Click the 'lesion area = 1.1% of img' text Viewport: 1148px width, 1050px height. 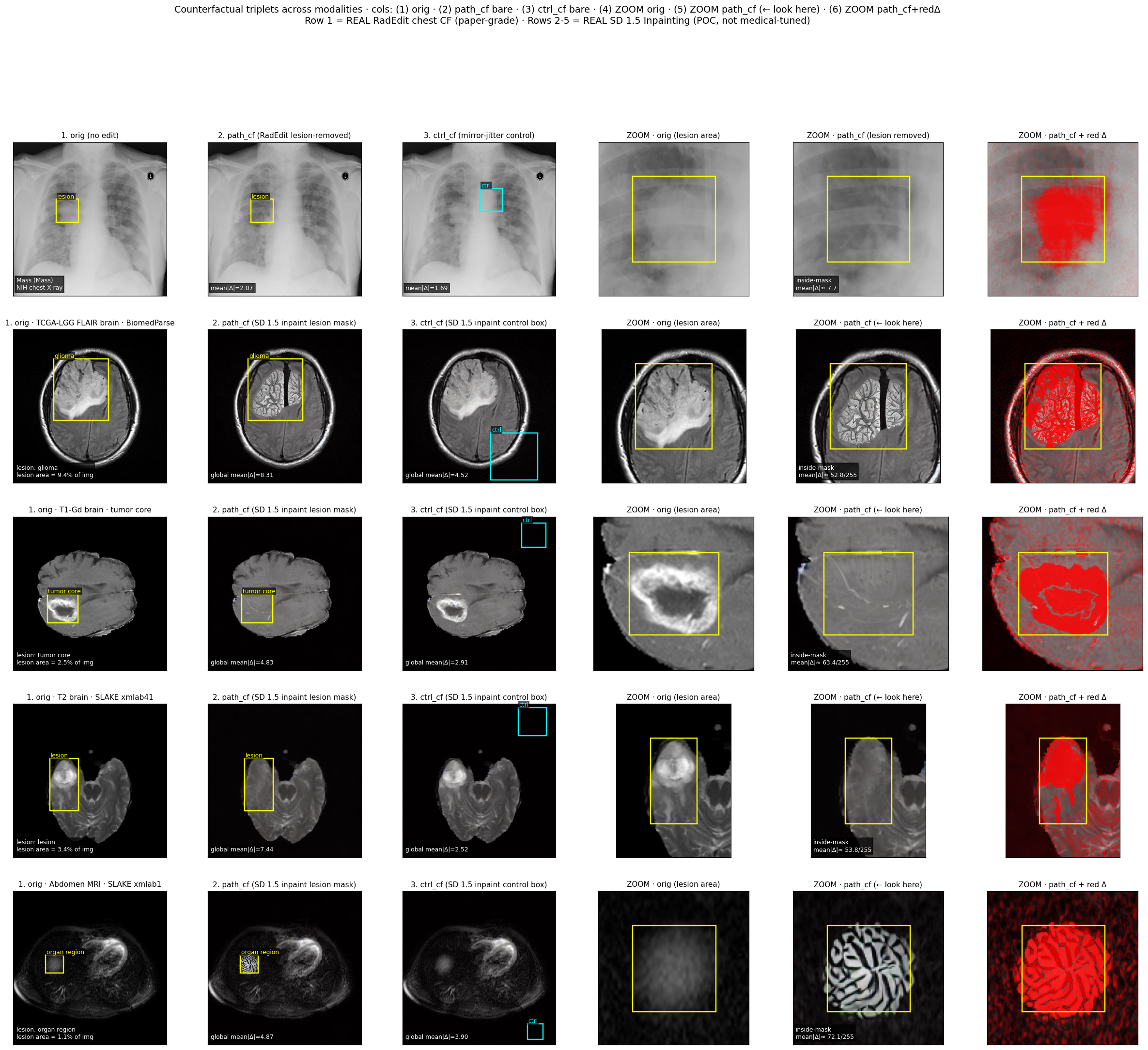pyautogui.click(x=55, y=1037)
